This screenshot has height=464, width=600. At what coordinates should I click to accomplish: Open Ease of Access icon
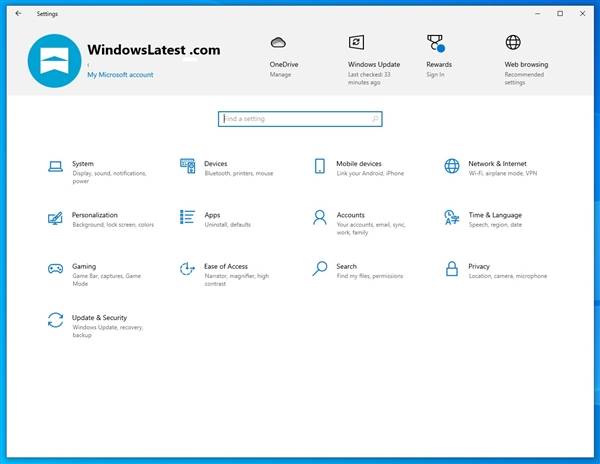[x=187, y=269]
